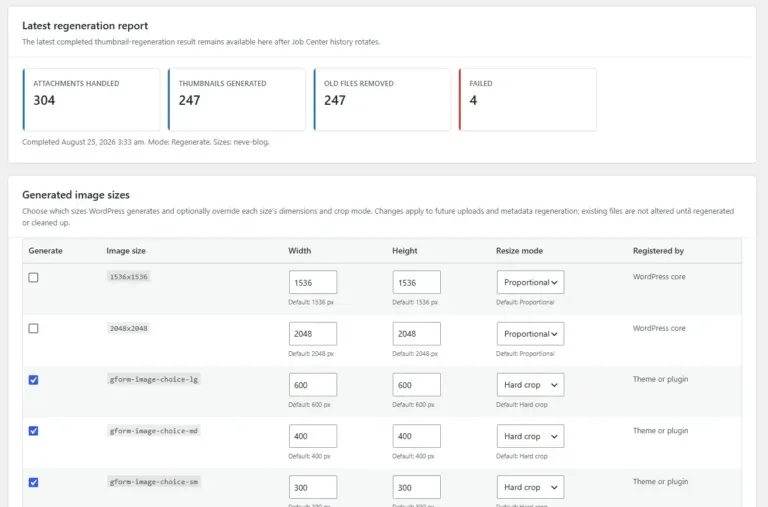Edit height value for gform-image-choice-sm
This screenshot has height=507, width=768.
[x=416, y=487]
